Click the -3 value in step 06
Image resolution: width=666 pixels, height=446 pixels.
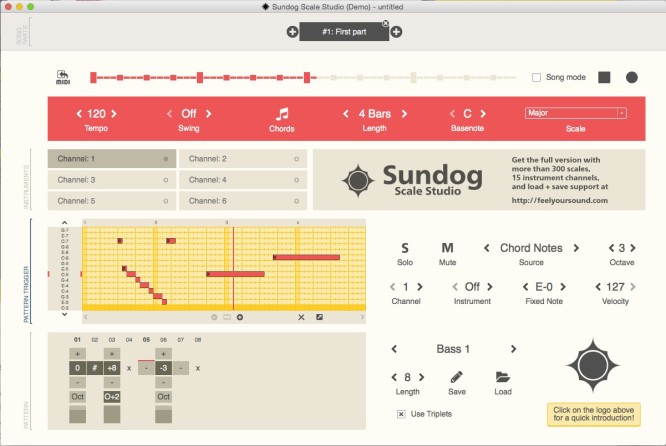point(164,368)
